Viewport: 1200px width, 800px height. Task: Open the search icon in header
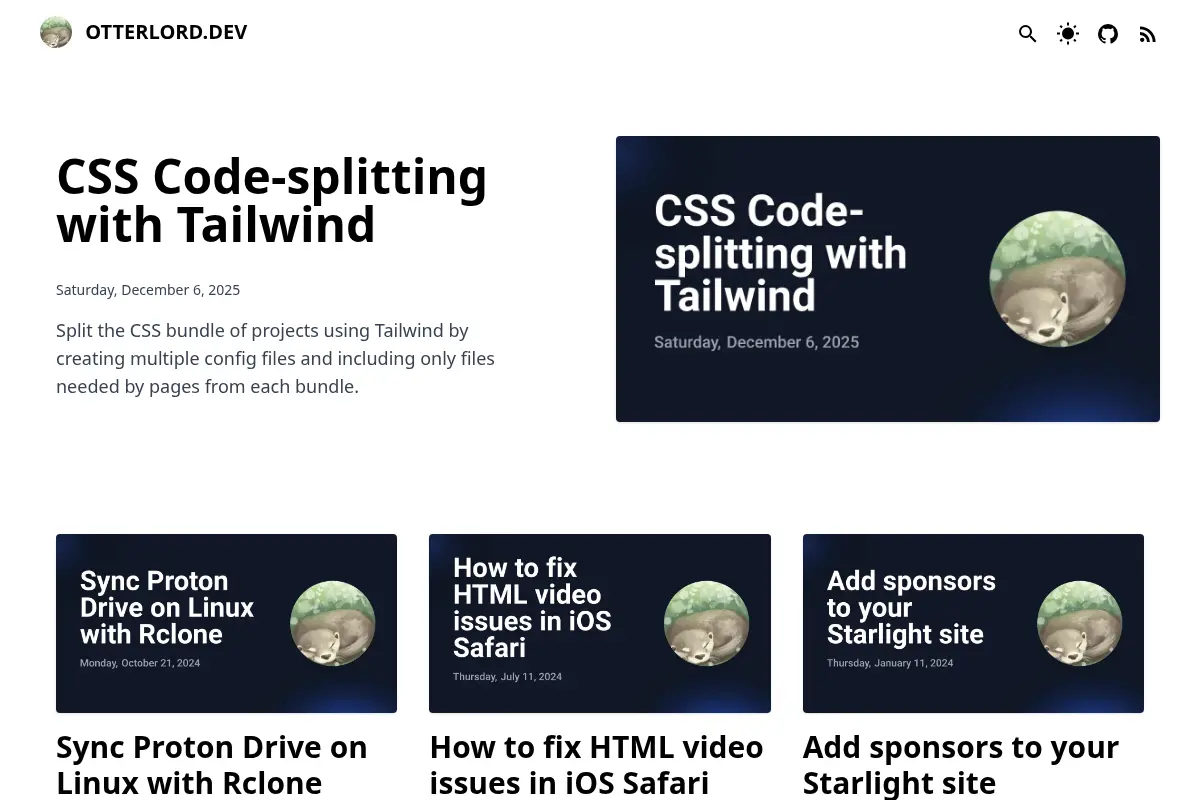[x=1027, y=34]
